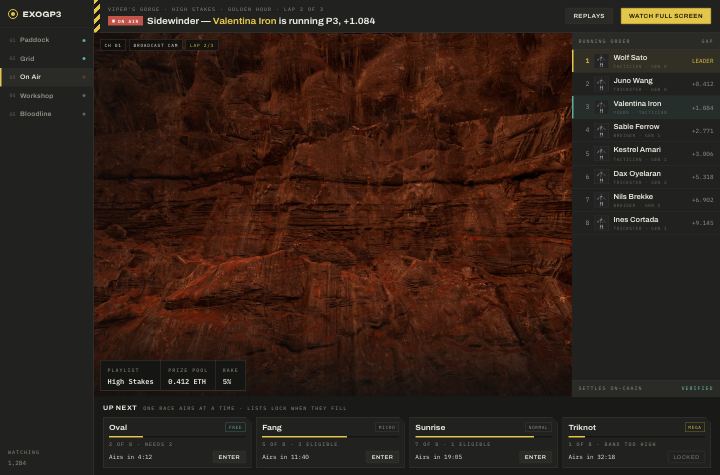This screenshot has width=720, height=475.
Task: Click Juno Wang's exosuit avatar icon
Action: pos(601,84)
